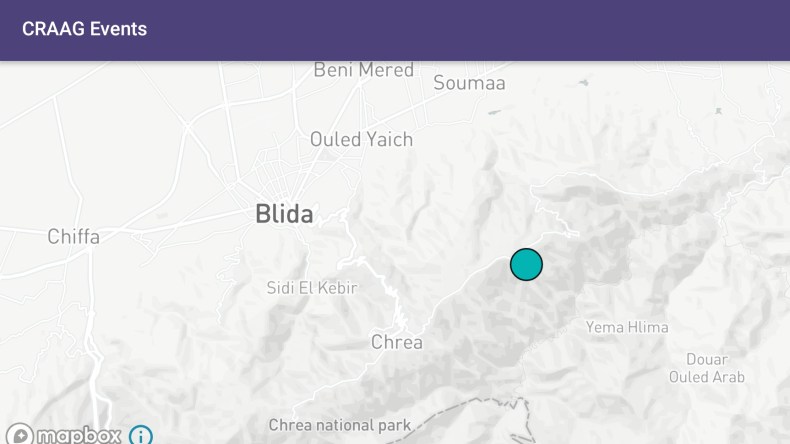Tap the CRAAG Events title

coord(85,29)
